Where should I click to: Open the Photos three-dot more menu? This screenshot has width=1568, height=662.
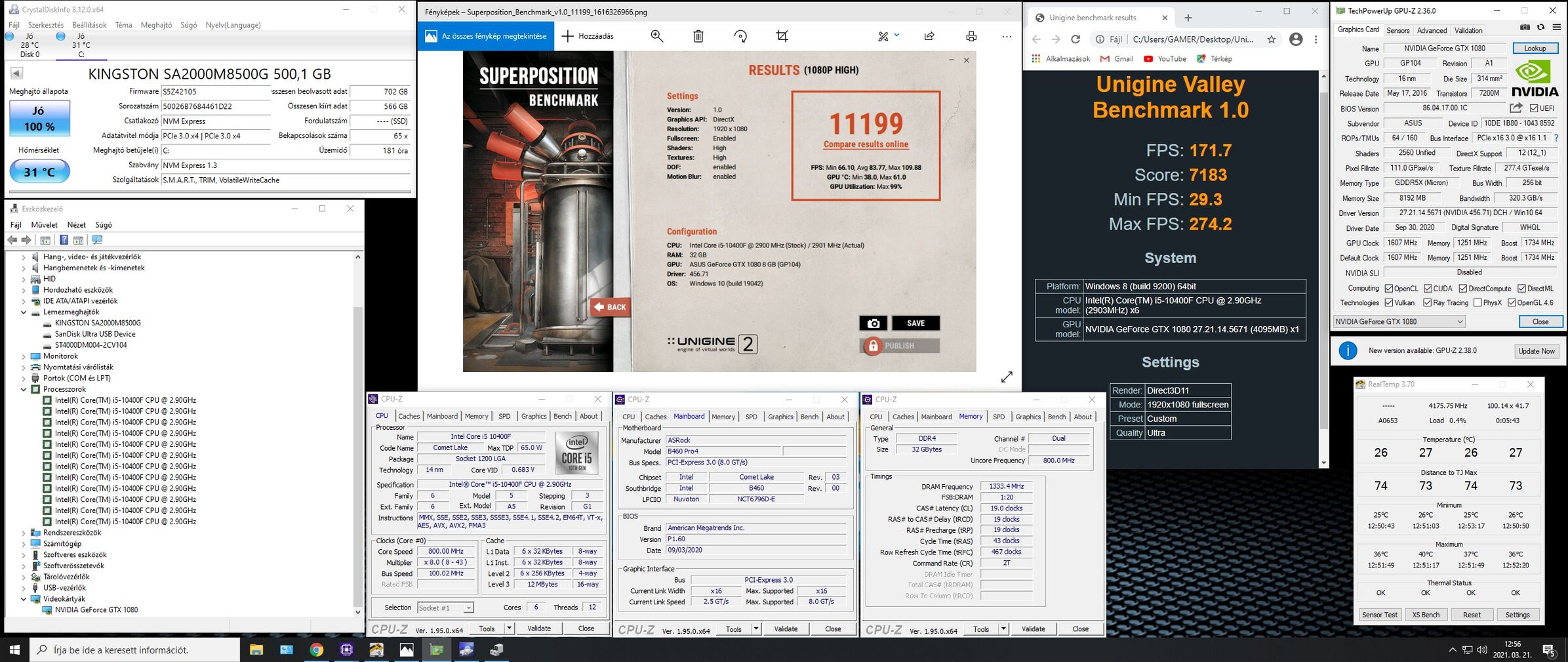[x=1007, y=36]
